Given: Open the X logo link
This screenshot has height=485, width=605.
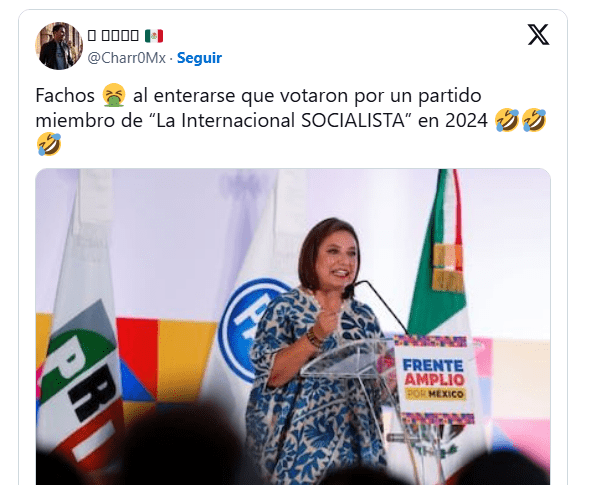Looking at the screenshot, I should (538, 34).
